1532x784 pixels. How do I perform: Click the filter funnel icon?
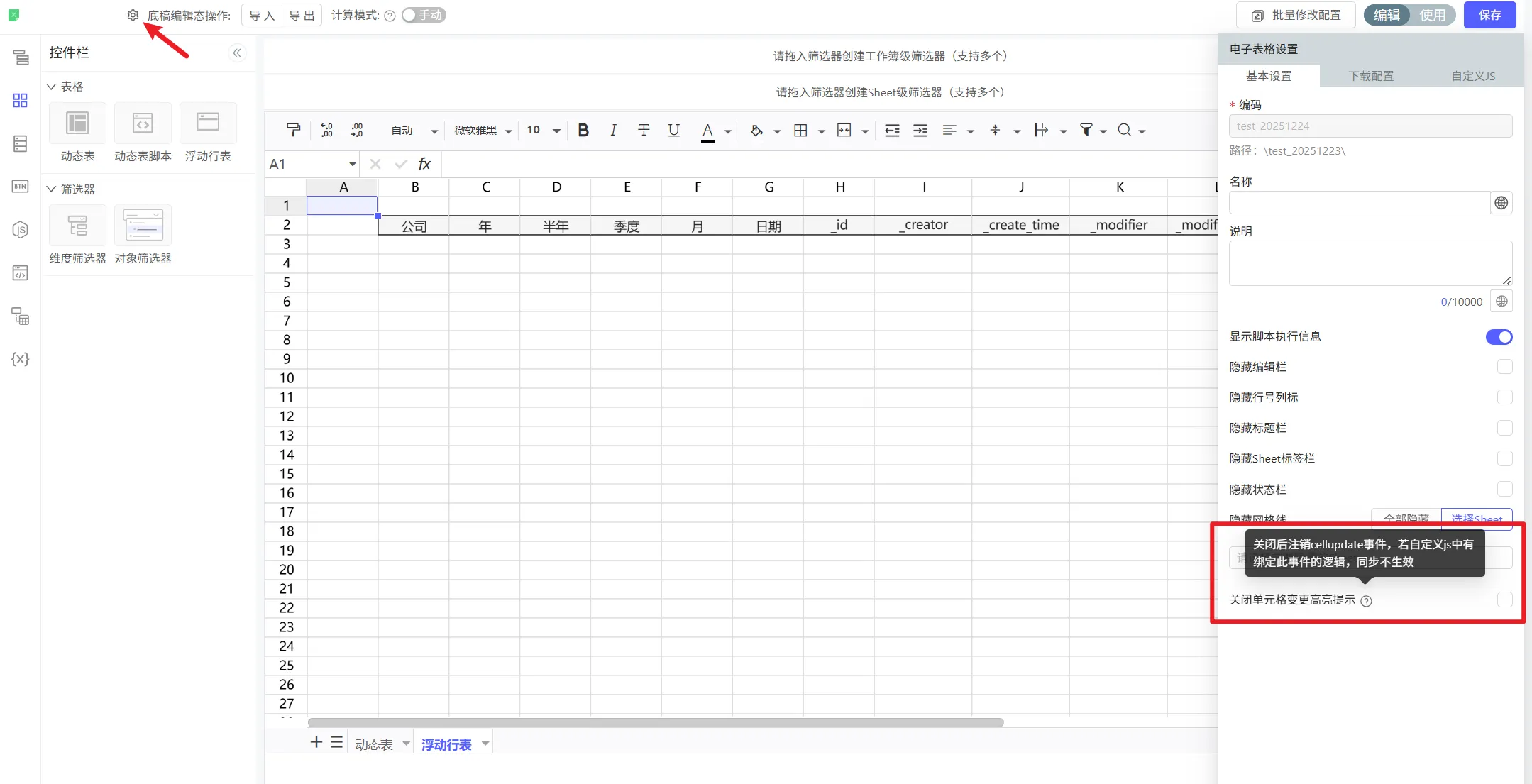tap(1086, 130)
